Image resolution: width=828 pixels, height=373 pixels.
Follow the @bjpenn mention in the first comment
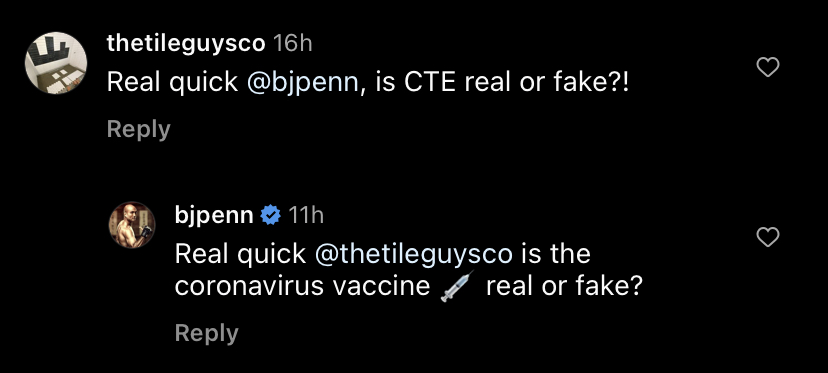[303, 82]
